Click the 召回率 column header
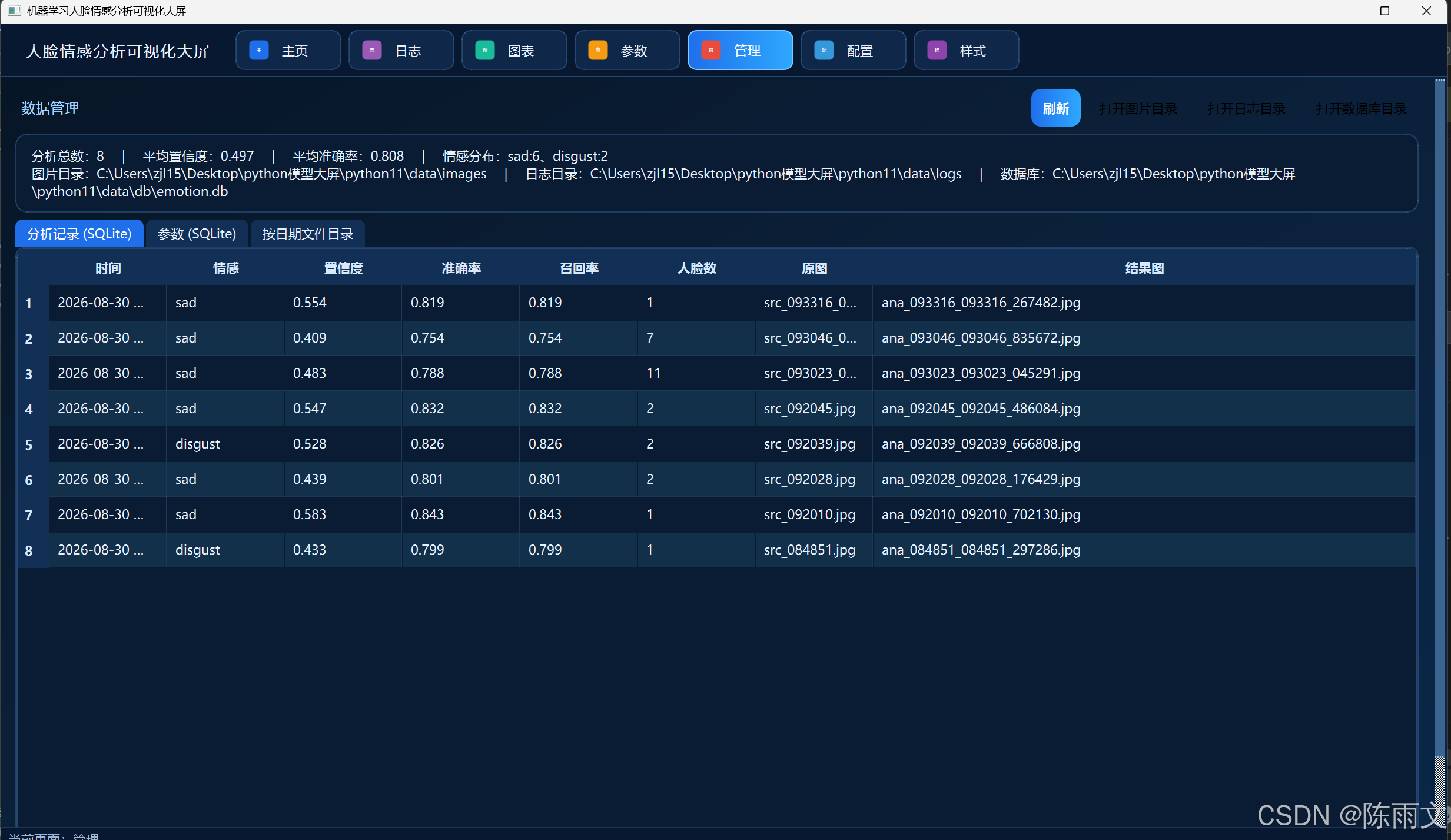 point(579,268)
